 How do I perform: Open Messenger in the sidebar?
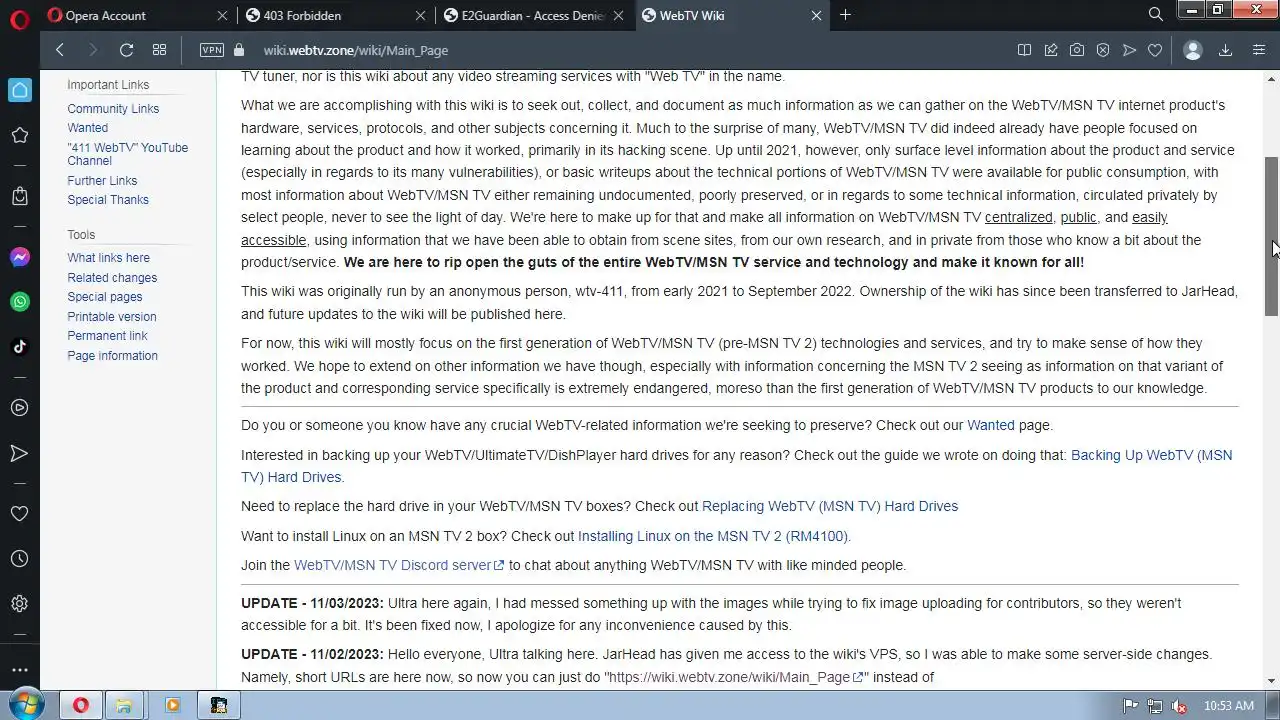[x=19, y=257]
